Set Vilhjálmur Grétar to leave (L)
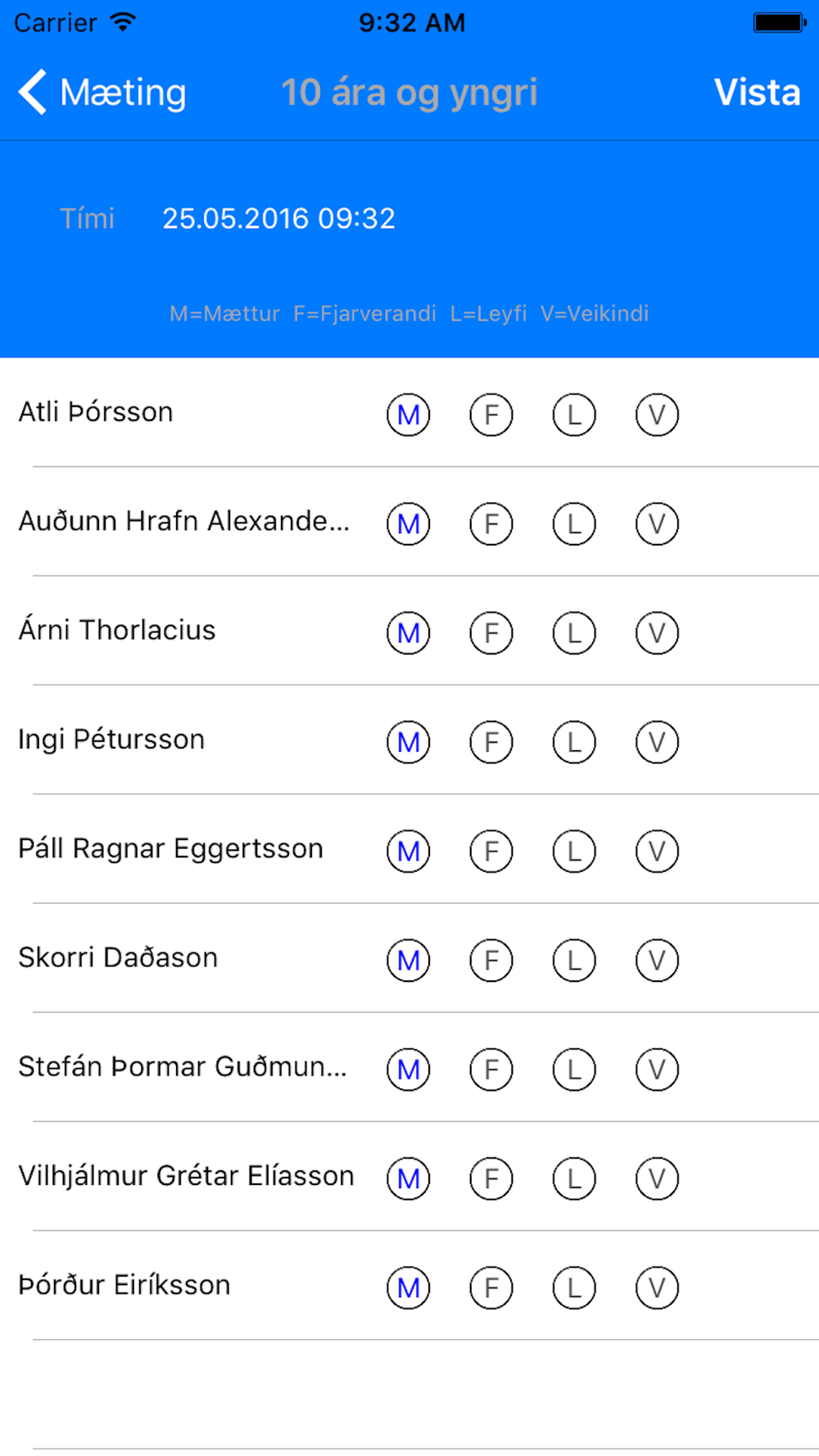Image resolution: width=819 pixels, height=1456 pixels. 574,1178
